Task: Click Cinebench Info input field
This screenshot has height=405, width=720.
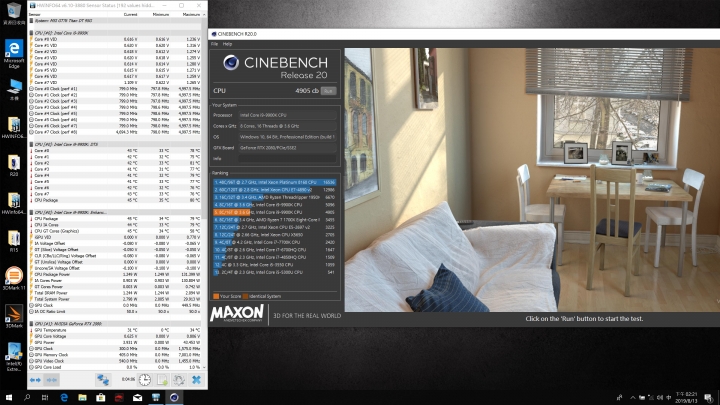Action: [287, 158]
